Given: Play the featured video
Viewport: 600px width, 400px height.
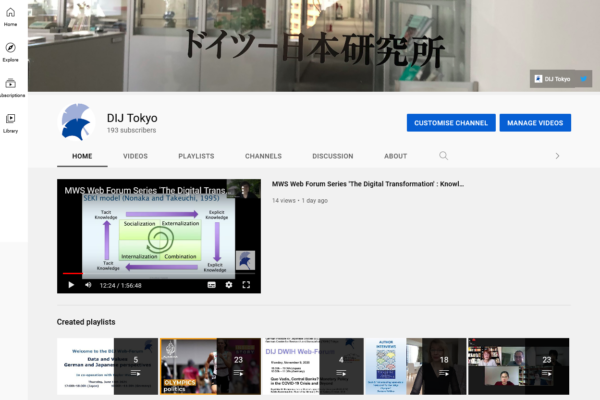Looking at the screenshot, I should click(x=71, y=285).
